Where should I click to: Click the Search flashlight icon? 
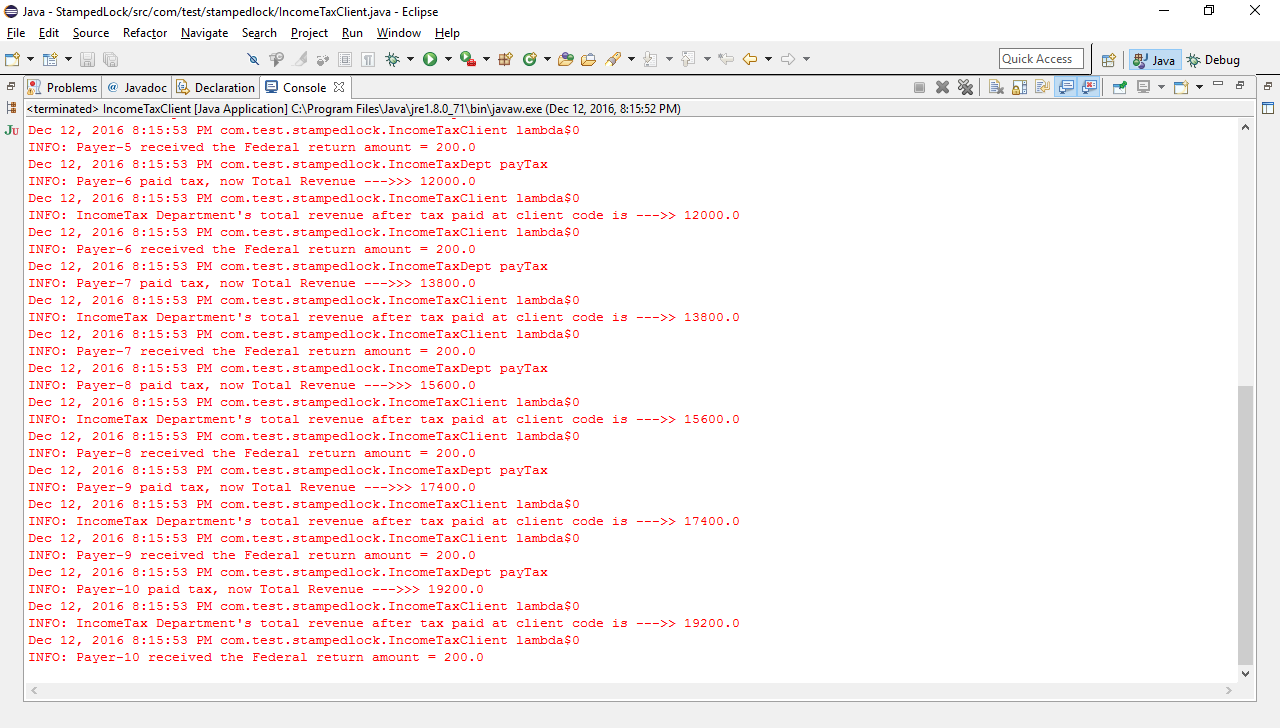pos(612,60)
